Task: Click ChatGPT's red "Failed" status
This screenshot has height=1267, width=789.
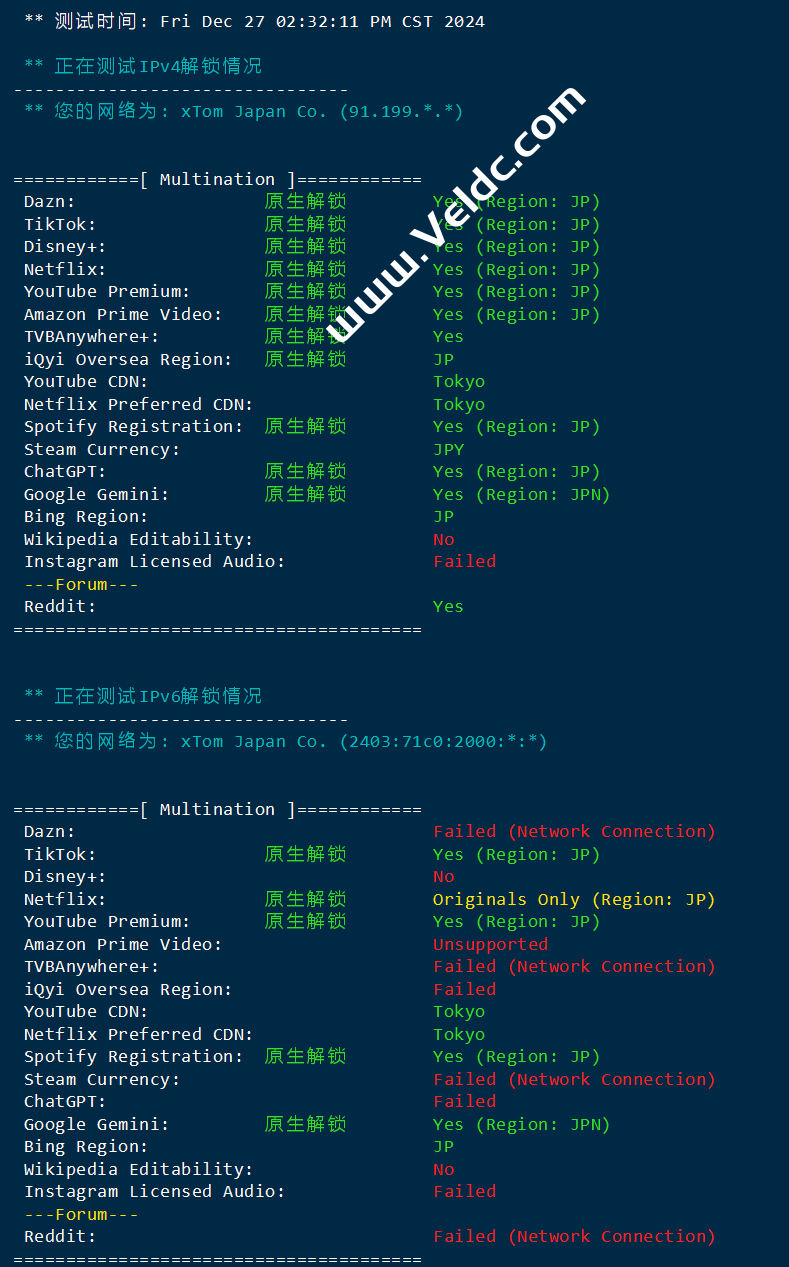Action: pyautogui.click(x=464, y=1102)
